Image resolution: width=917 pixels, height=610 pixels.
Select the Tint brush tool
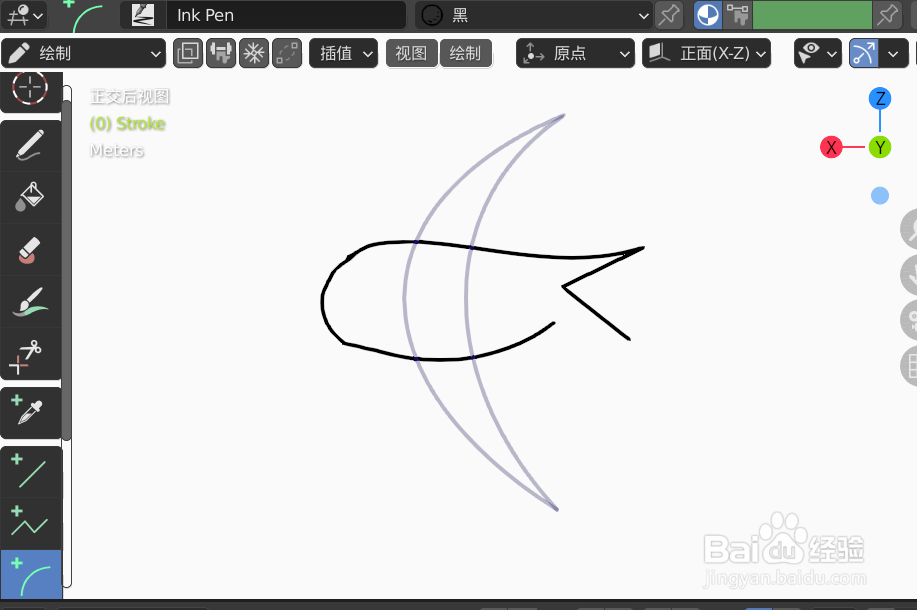pyautogui.click(x=31, y=301)
